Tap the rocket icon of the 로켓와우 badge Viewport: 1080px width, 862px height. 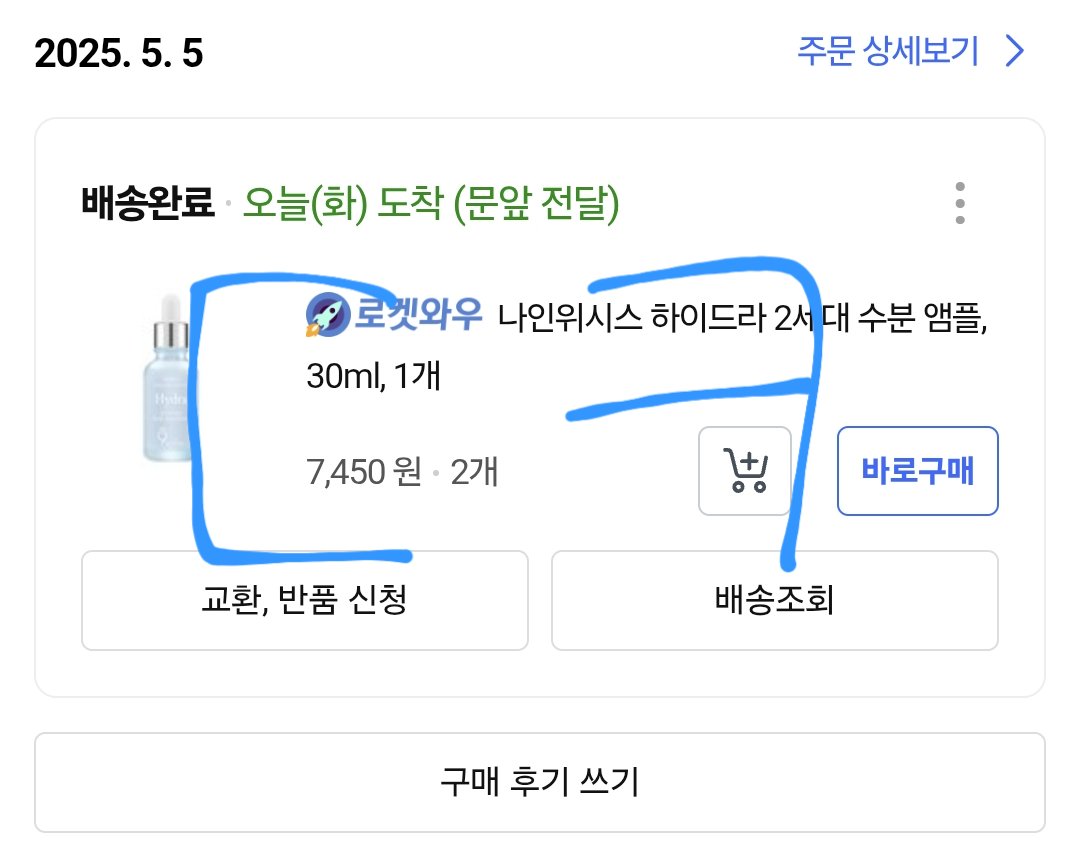325,316
